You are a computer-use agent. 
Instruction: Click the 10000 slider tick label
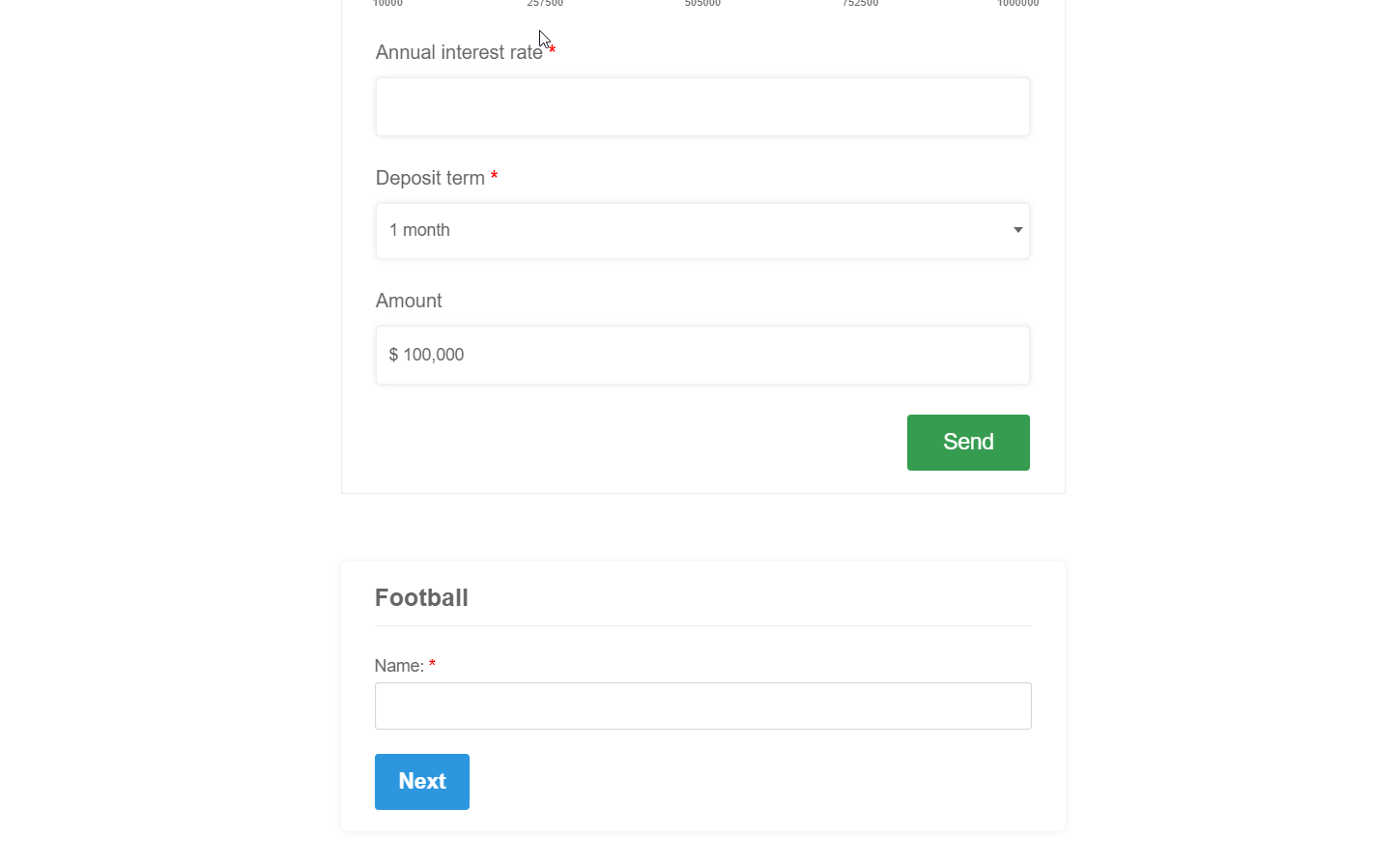pos(387,3)
